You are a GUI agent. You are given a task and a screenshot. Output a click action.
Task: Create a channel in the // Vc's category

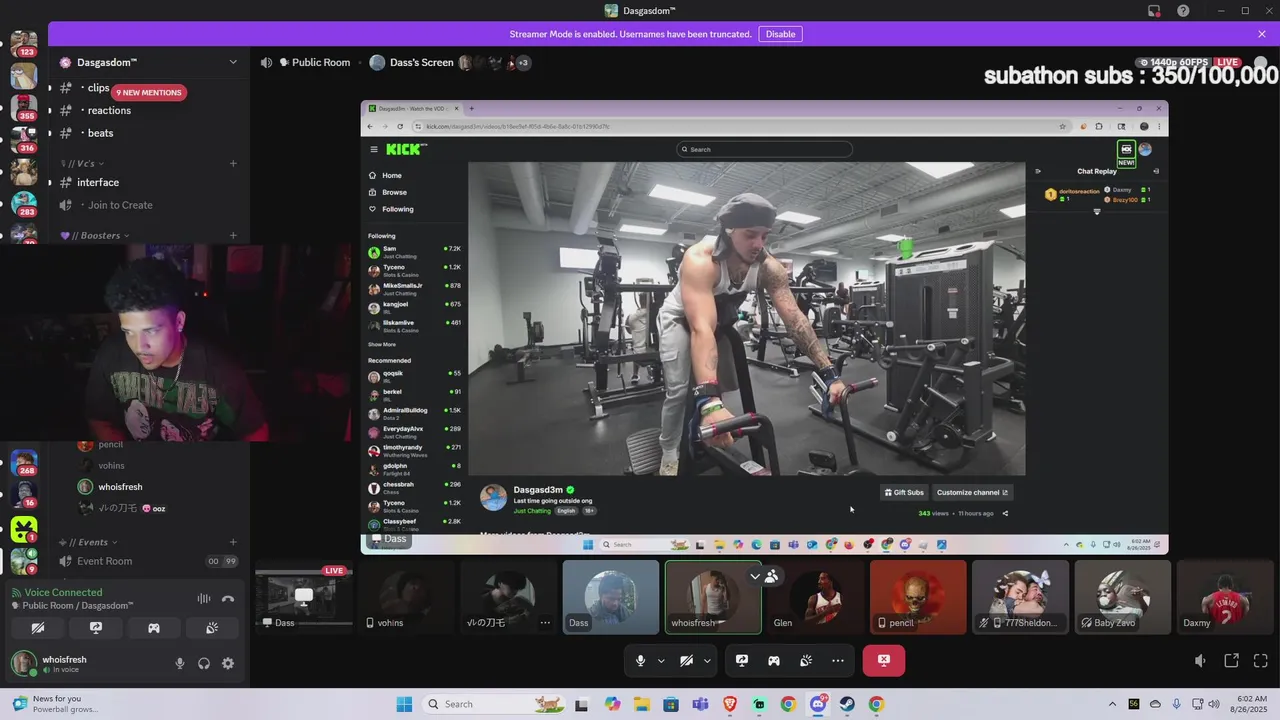pyautogui.click(x=233, y=163)
